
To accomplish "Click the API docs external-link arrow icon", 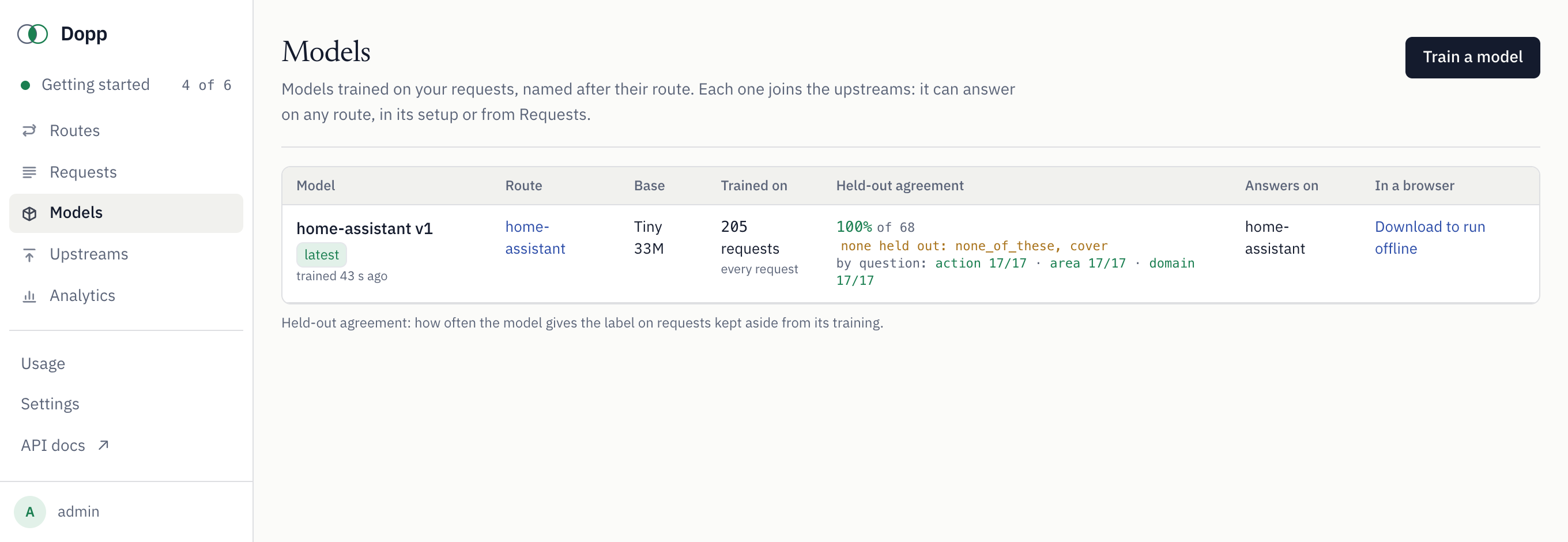I will [x=104, y=445].
